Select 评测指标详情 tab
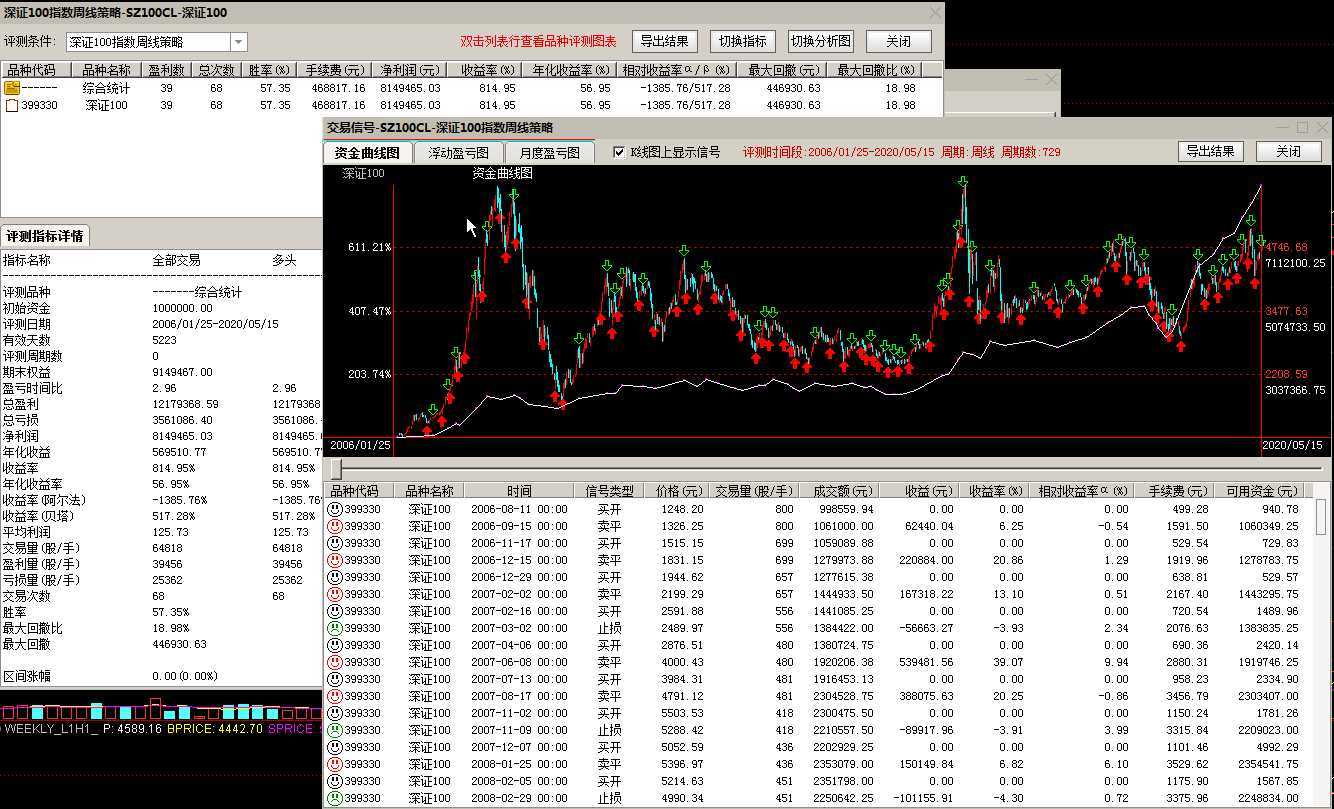This screenshot has width=1334, height=809. pyautogui.click(x=45, y=236)
